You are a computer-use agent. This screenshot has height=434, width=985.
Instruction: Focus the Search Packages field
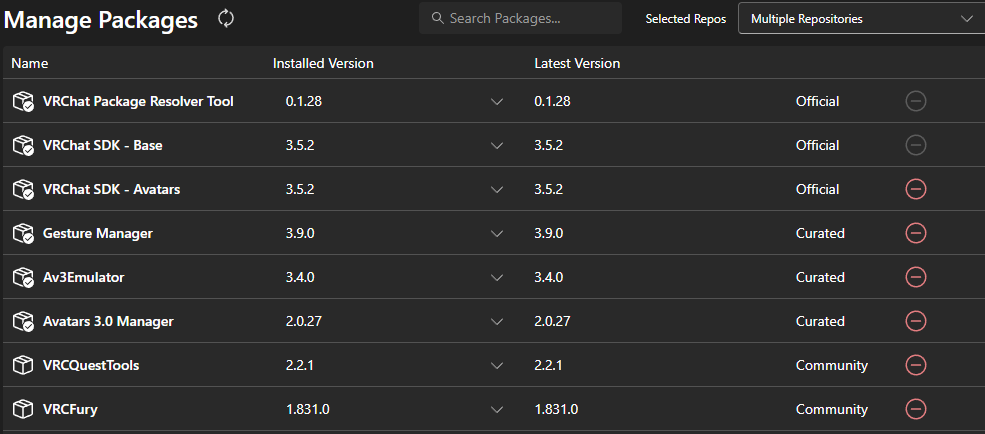[x=520, y=18]
